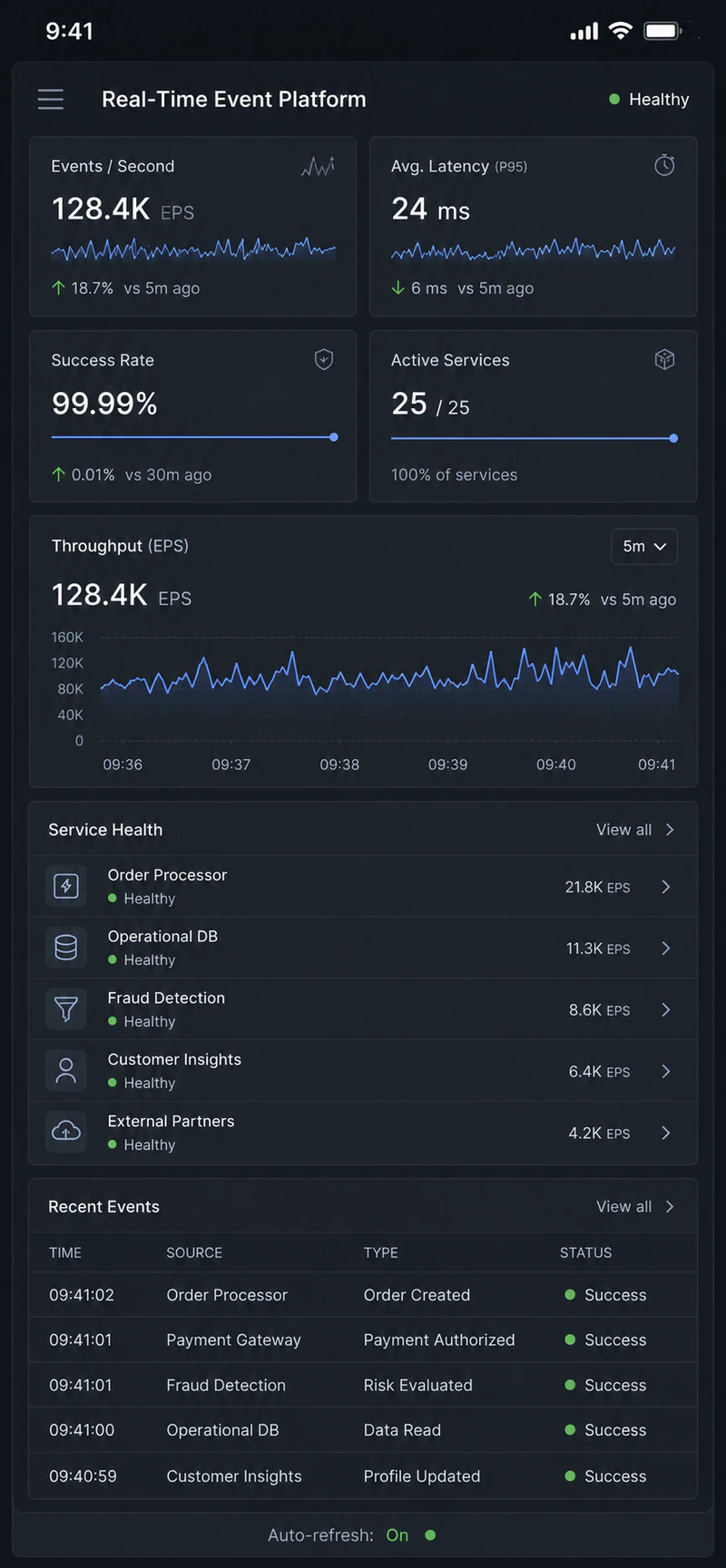Click the Operational DB database icon
This screenshot has width=726, height=1568.
point(66,948)
